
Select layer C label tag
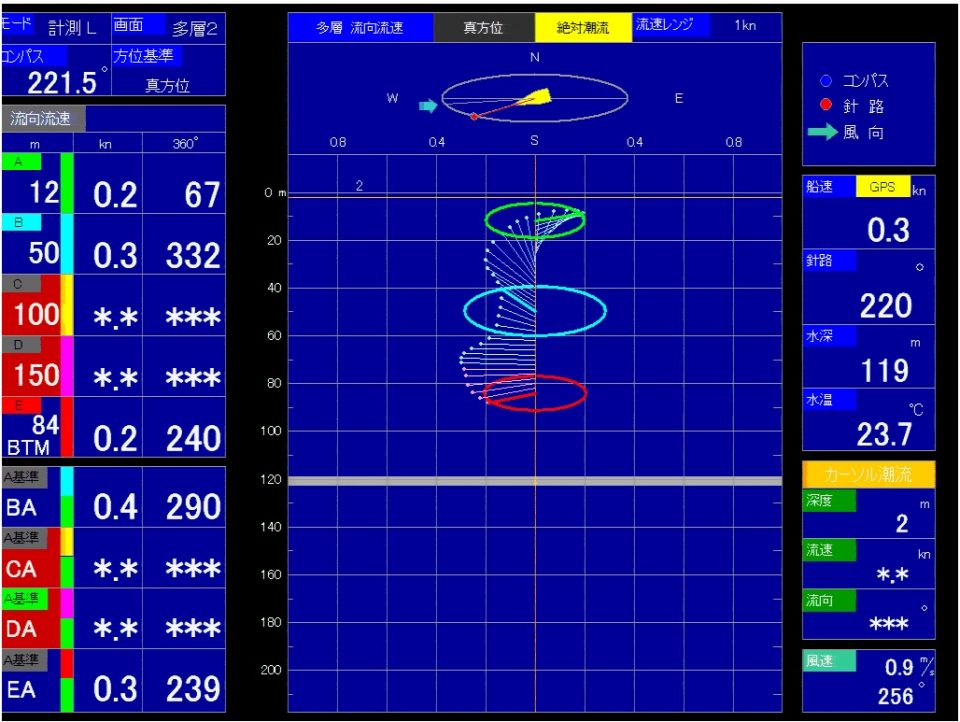point(21,284)
